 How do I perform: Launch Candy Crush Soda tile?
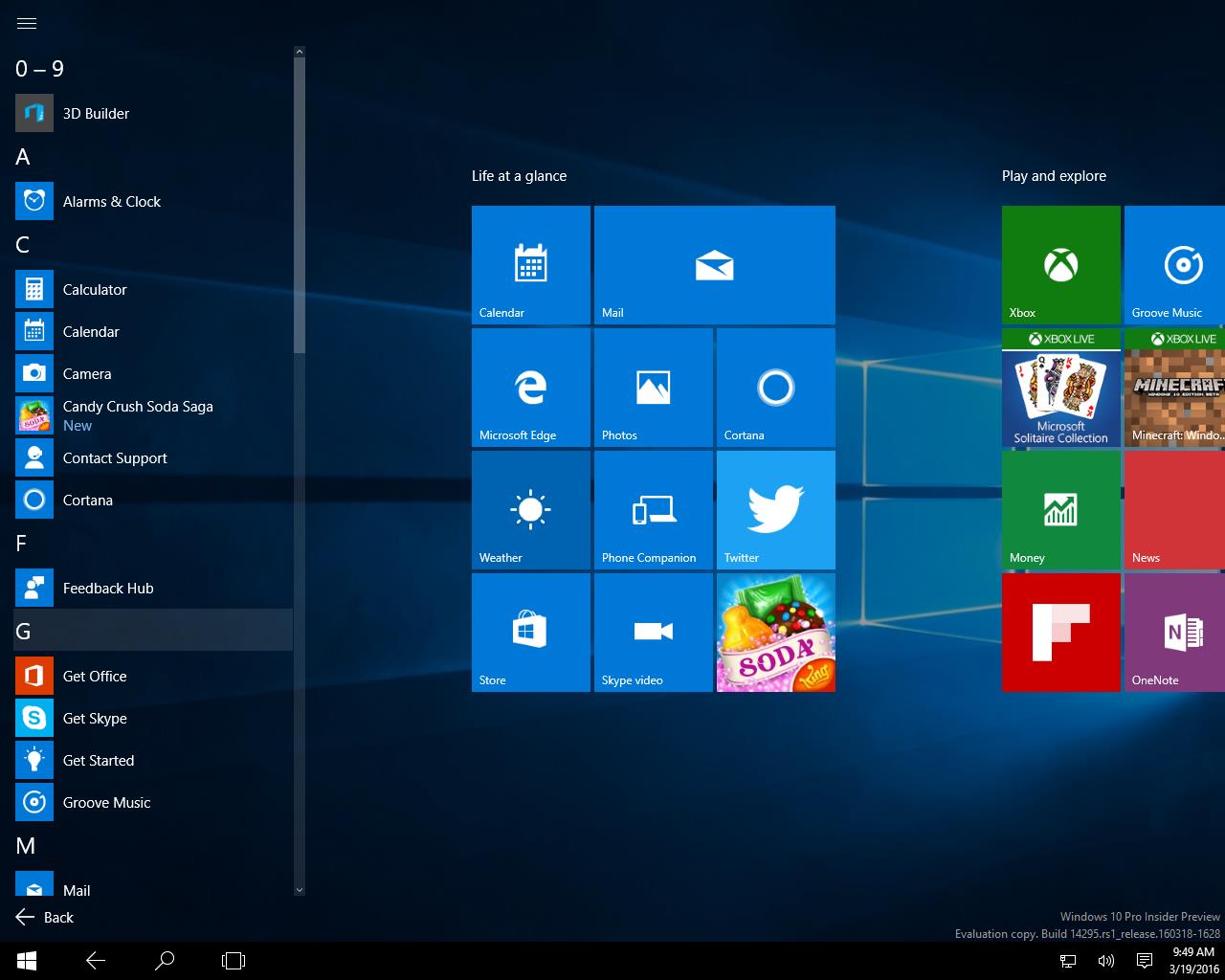point(776,633)
